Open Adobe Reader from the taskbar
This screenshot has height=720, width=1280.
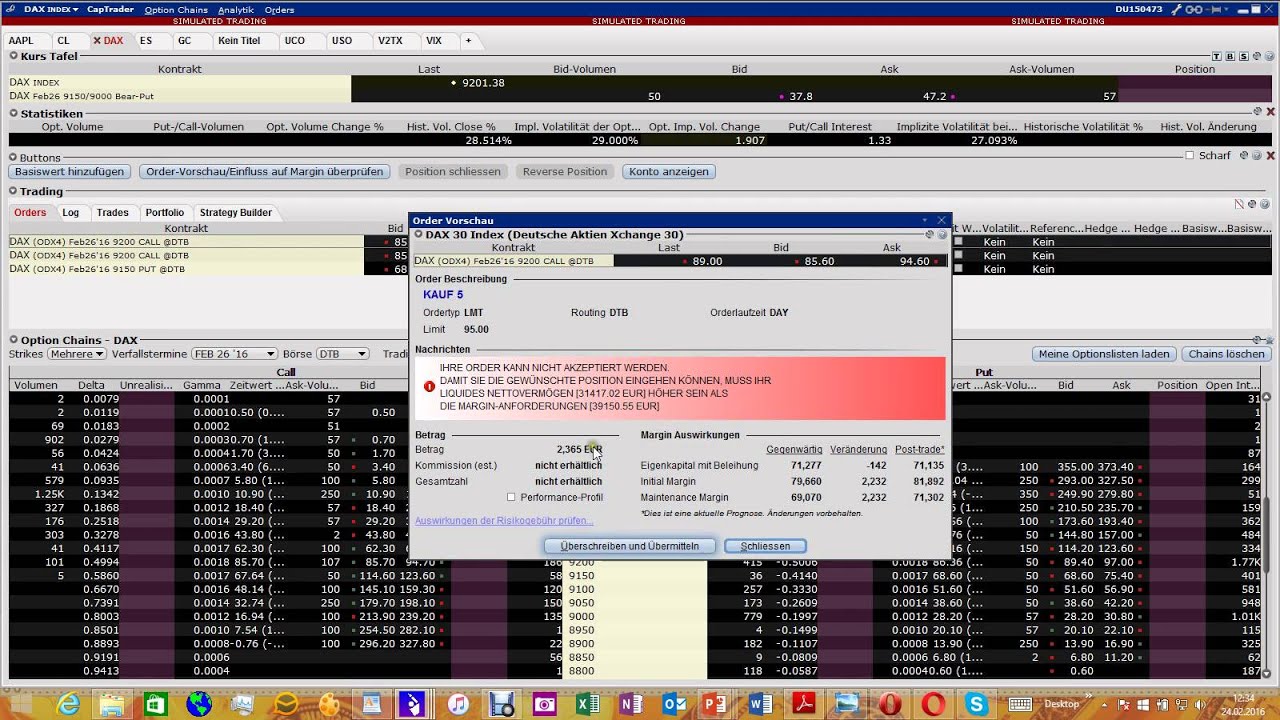click(x=805, y=704)
